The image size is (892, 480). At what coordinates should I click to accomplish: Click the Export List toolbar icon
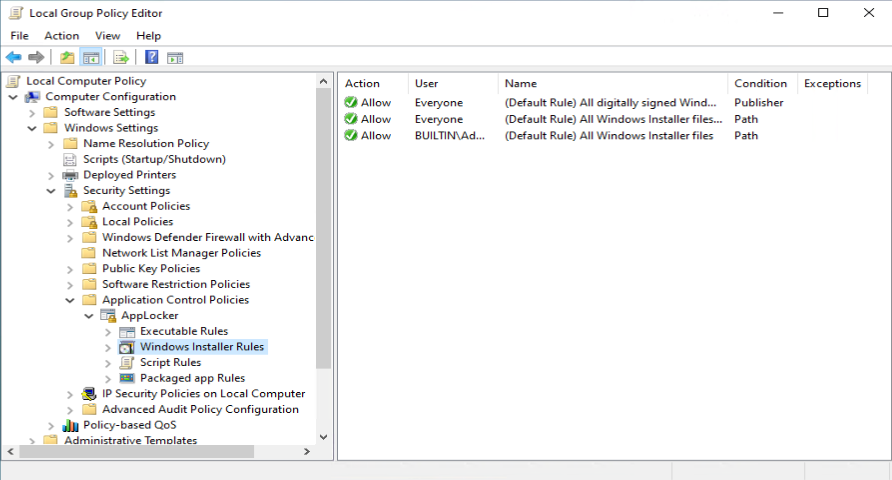tap(121, 57)
